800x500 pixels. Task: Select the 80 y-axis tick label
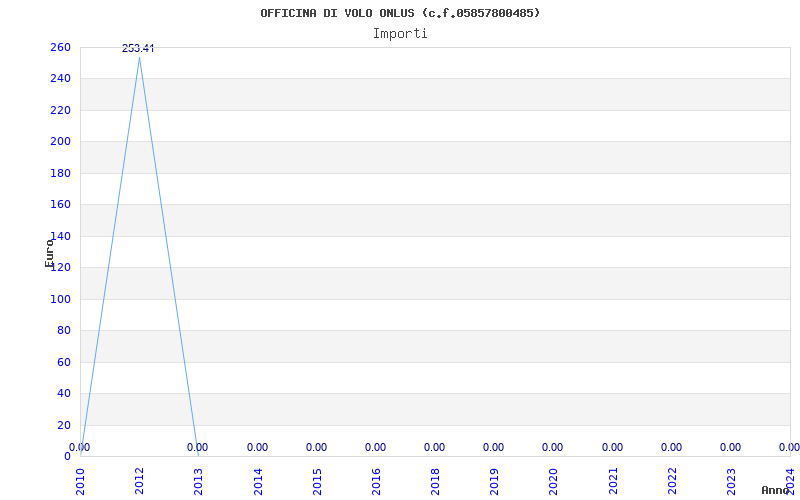[x=64, y=331]
